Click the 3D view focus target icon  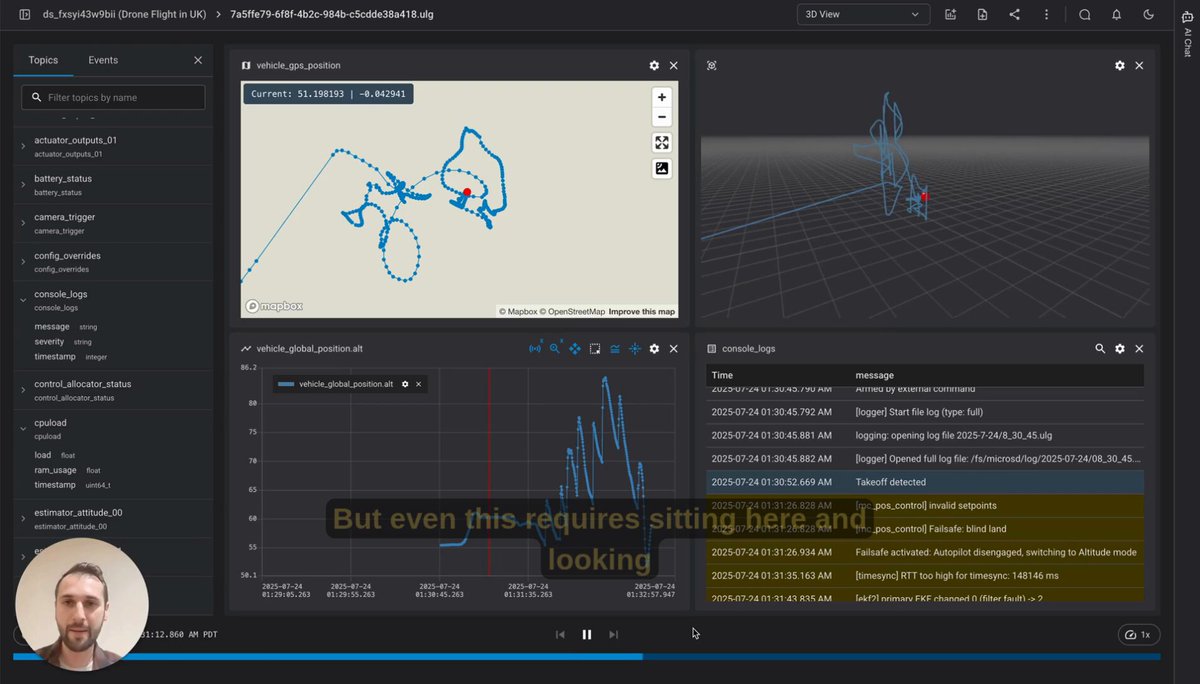tap(712, 65)
